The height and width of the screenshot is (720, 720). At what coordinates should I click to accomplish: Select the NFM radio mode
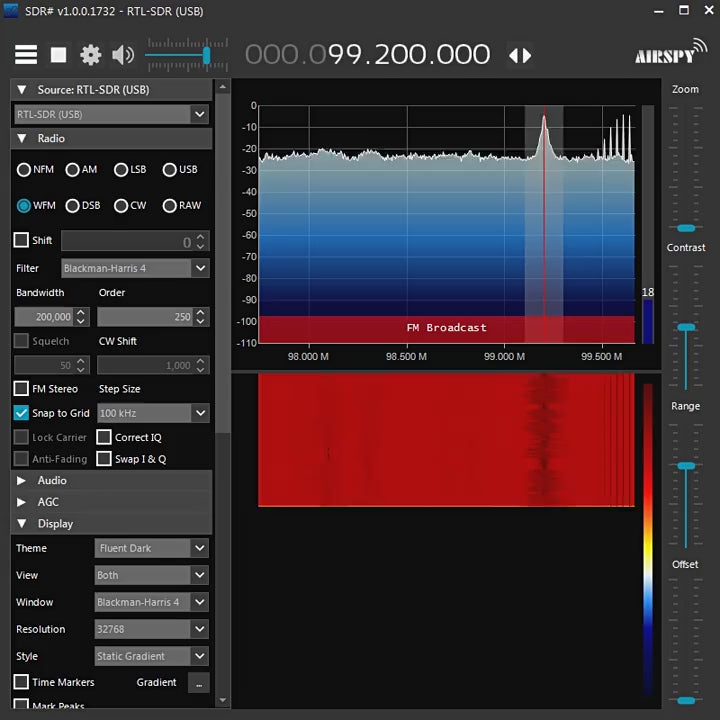click(24, 170)
